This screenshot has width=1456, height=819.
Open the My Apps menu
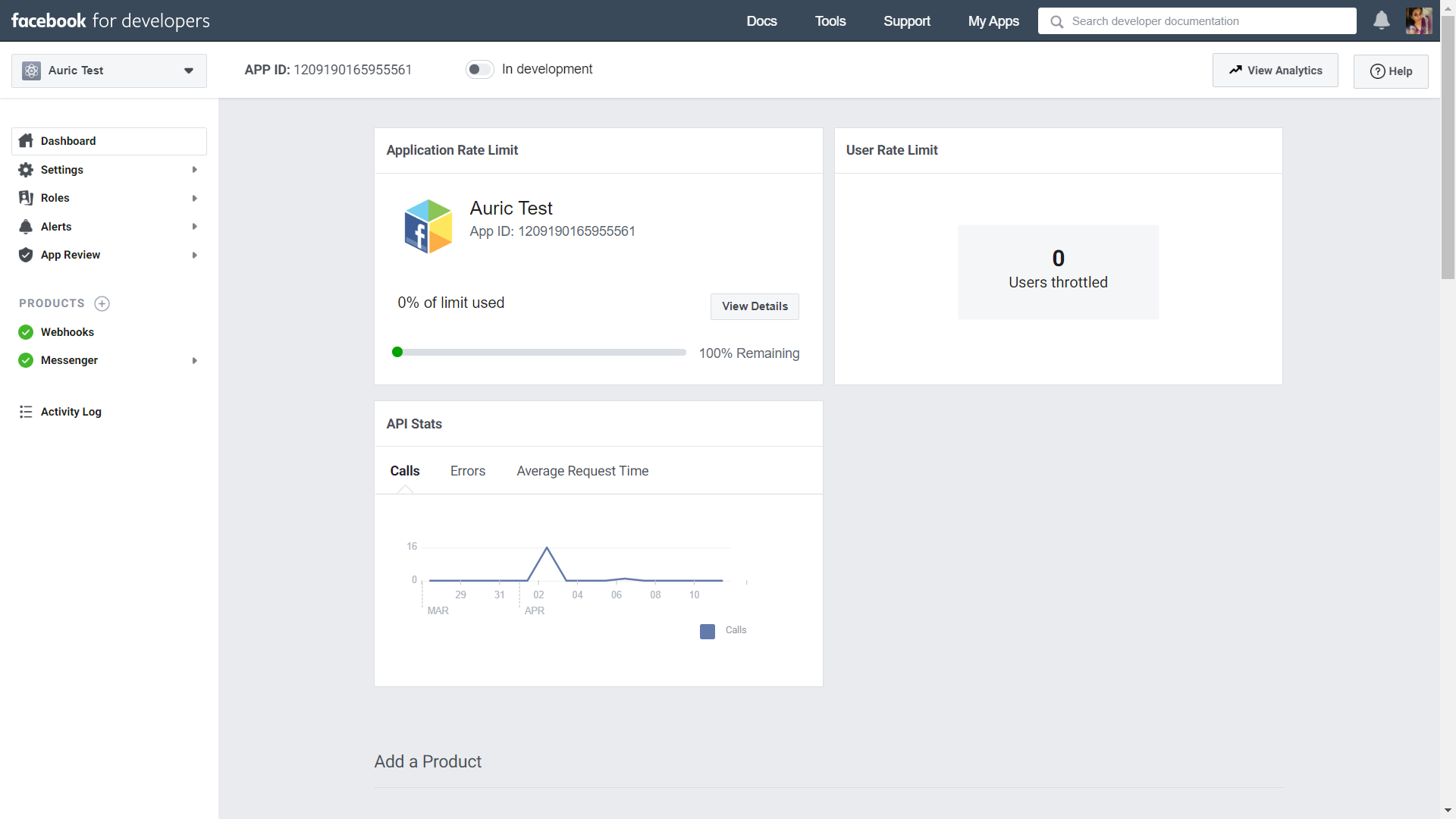click(x=993, y=21)
